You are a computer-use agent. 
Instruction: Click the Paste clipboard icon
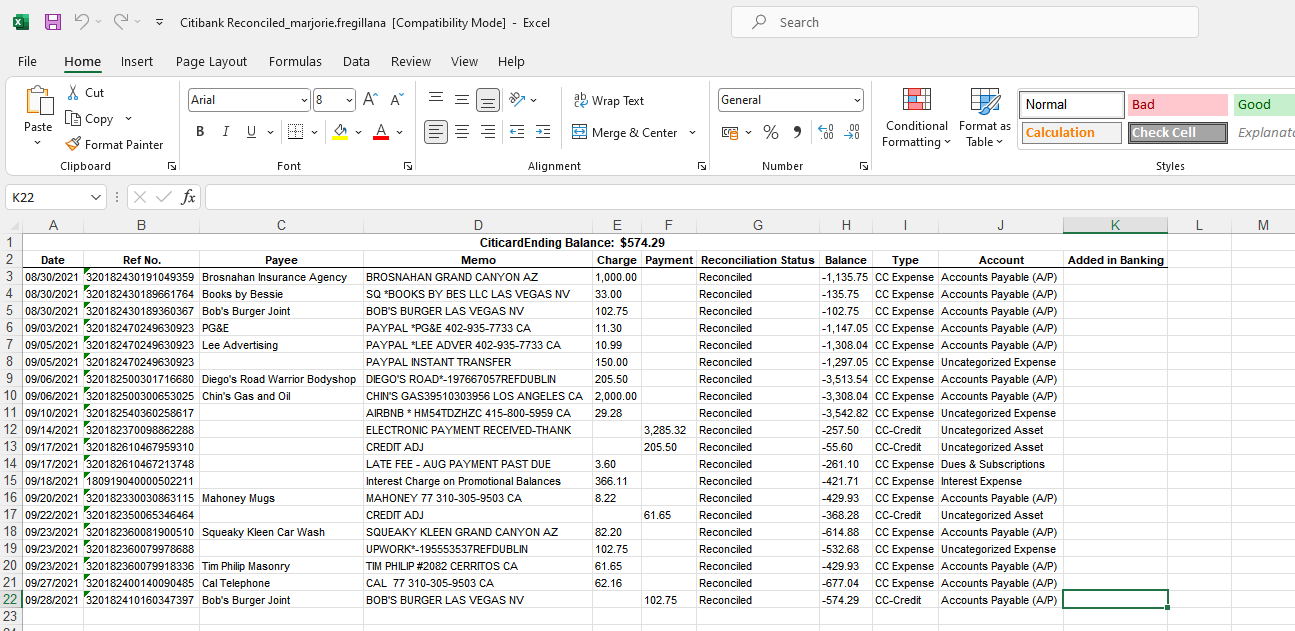[x=38, y=101]
